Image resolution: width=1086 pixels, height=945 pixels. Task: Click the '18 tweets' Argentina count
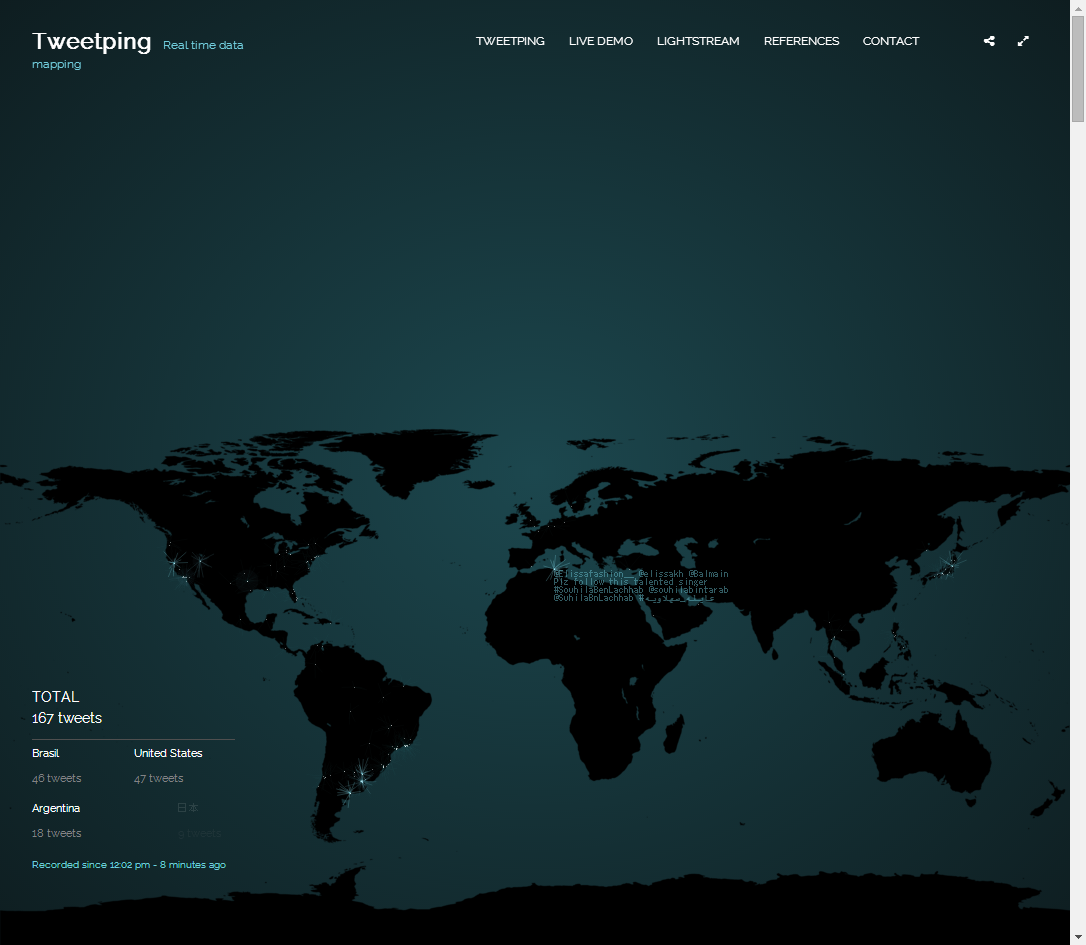pos(57,833)
